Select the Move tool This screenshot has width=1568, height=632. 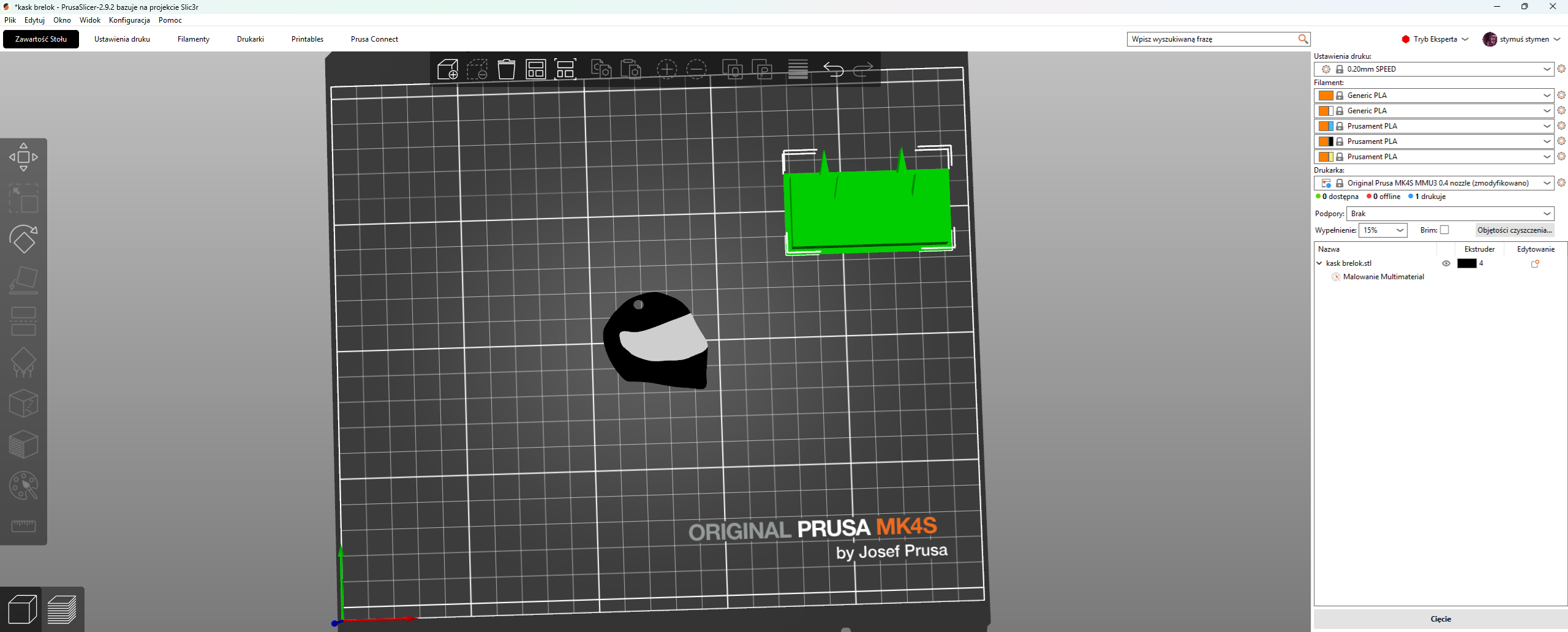tap(23, 157)
